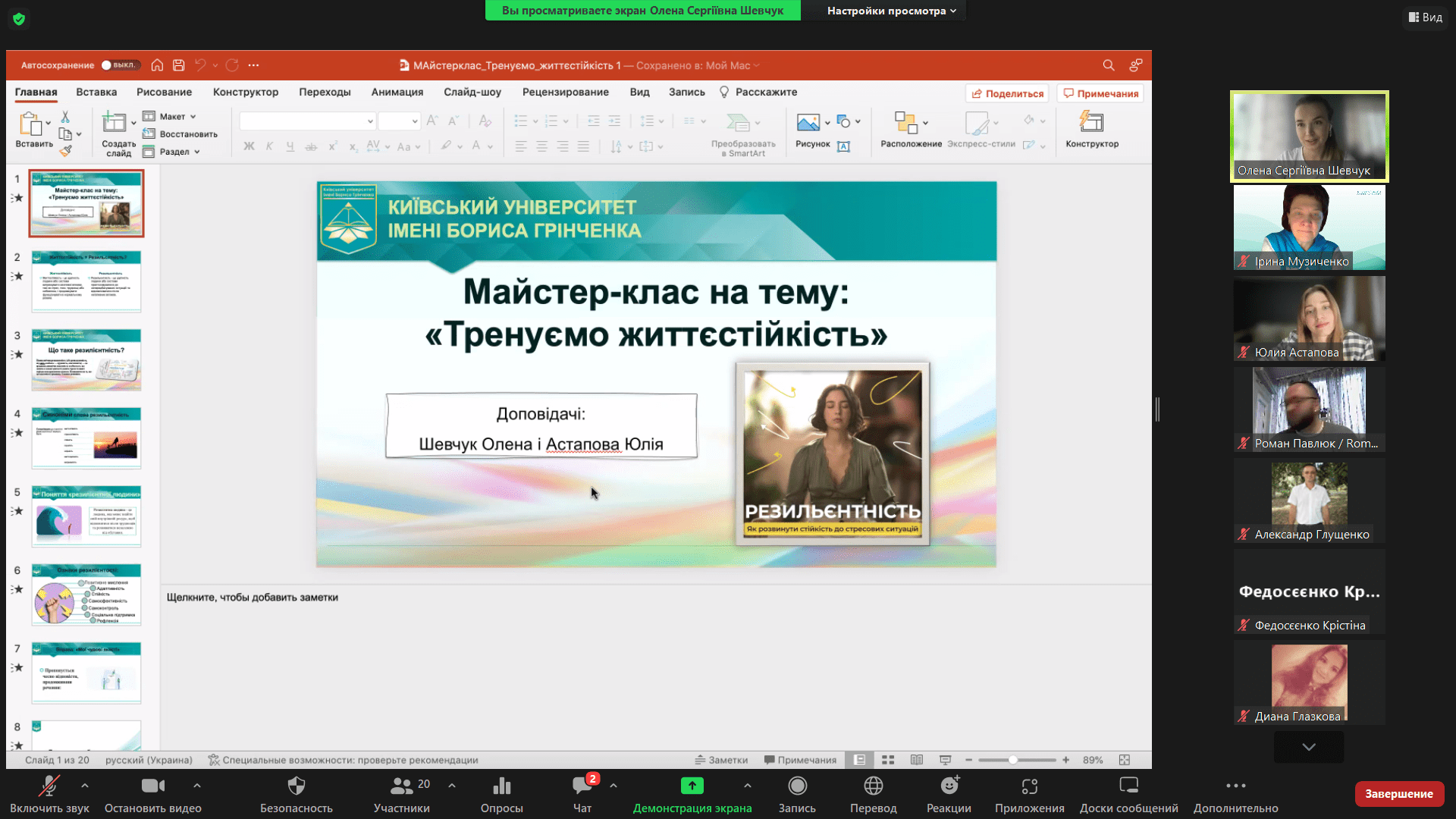Click the Record (Запись) circle icon

[797, 786]
